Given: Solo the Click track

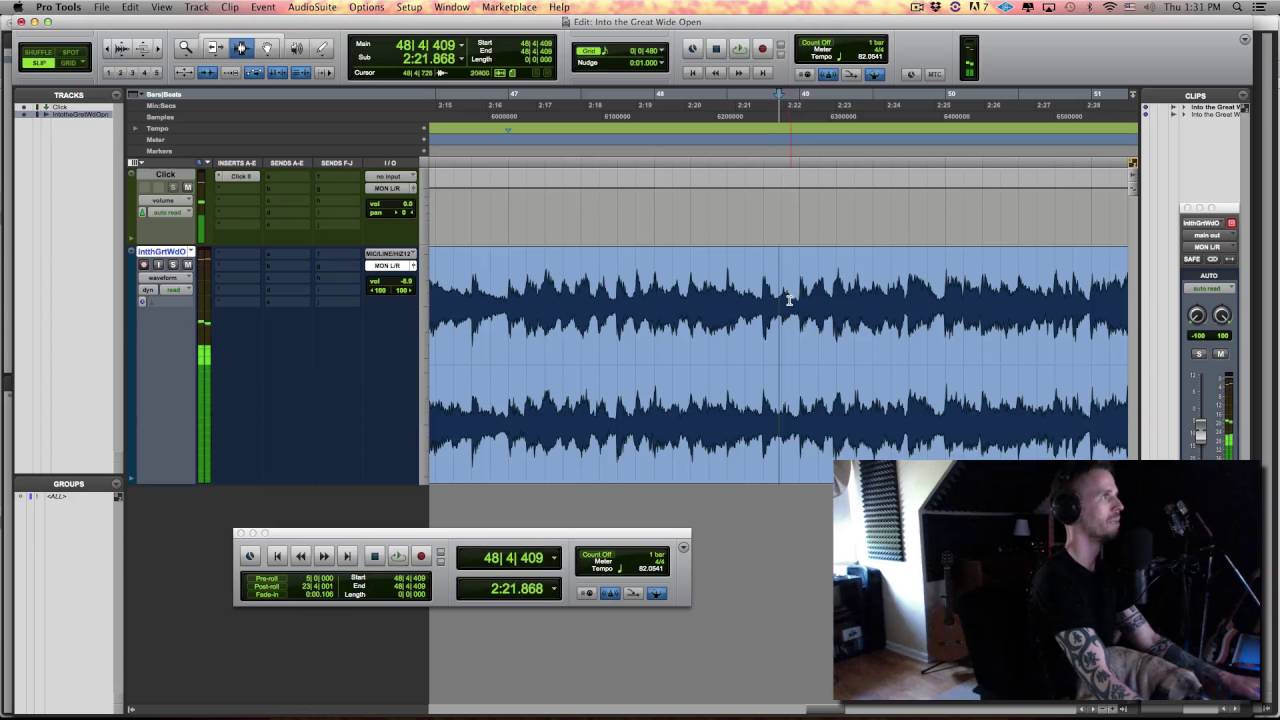Looking at the screenshot, I should (173, 187).
